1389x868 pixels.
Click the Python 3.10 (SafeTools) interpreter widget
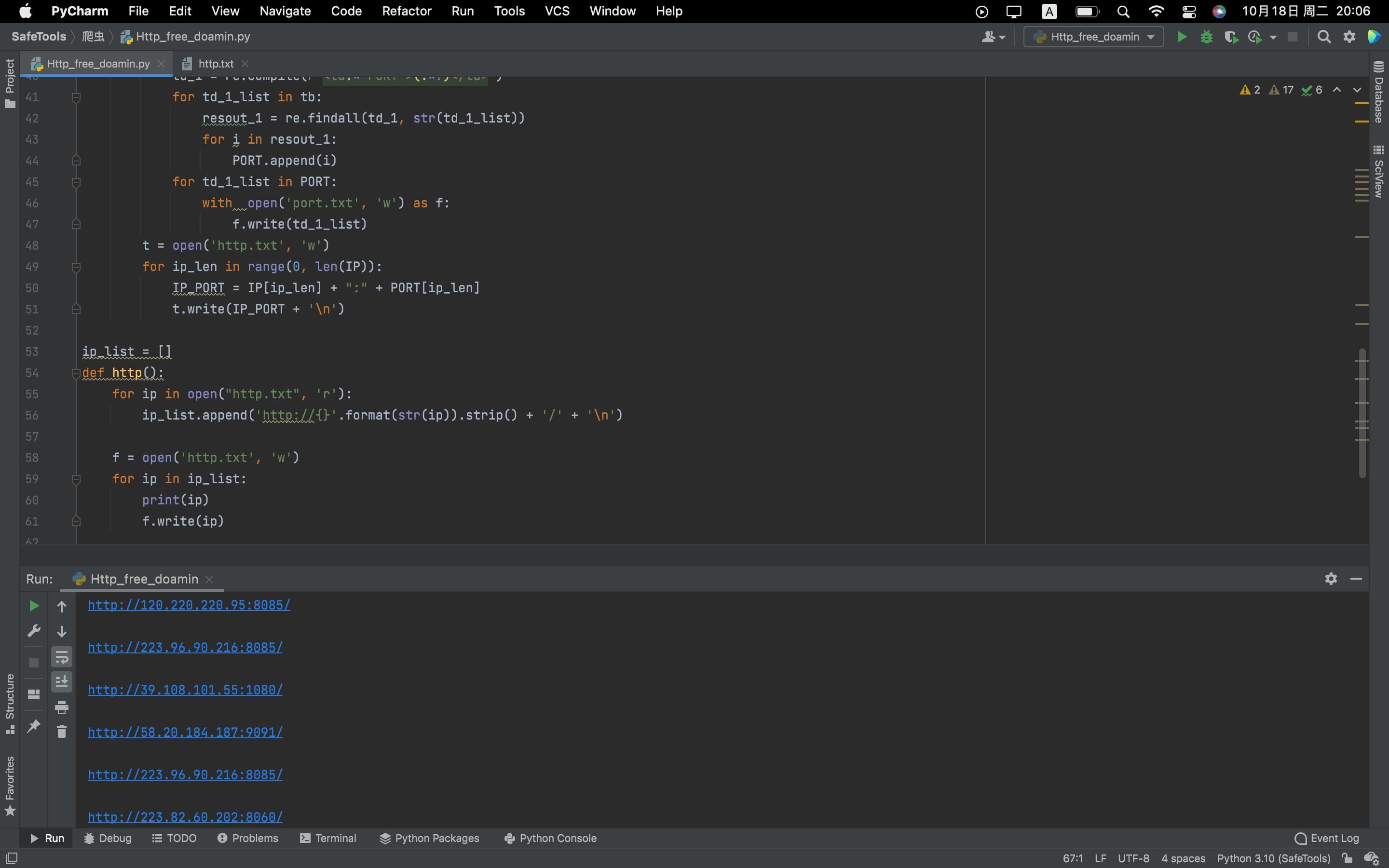1273,858
